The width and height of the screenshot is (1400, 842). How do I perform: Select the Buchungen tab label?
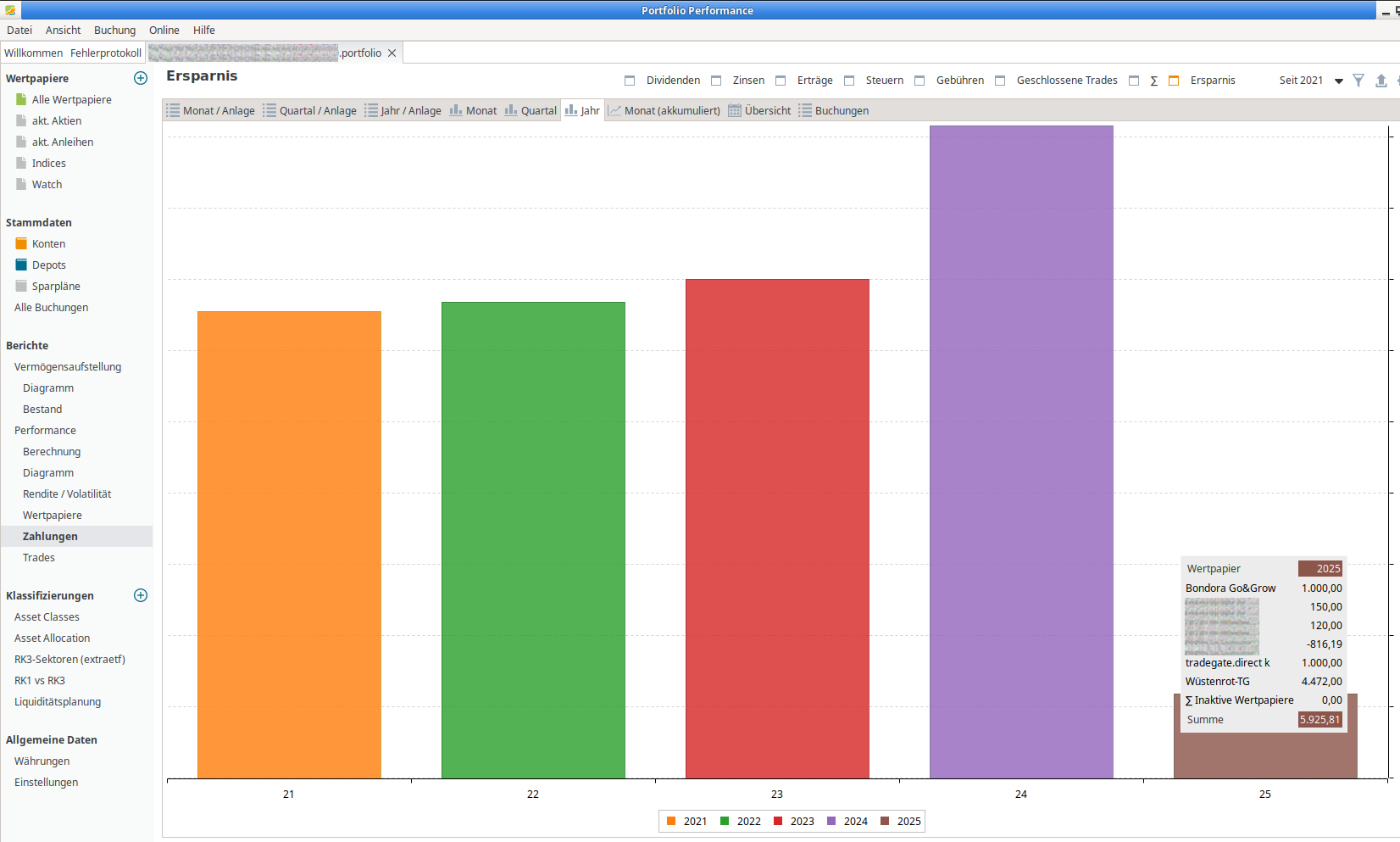coord(842,110)
